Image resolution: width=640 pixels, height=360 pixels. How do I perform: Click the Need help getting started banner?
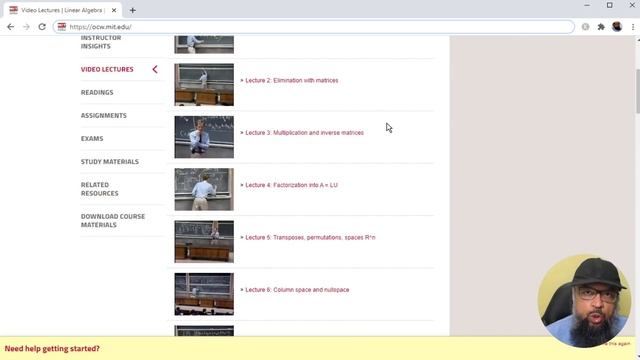(x=52, y=349)
